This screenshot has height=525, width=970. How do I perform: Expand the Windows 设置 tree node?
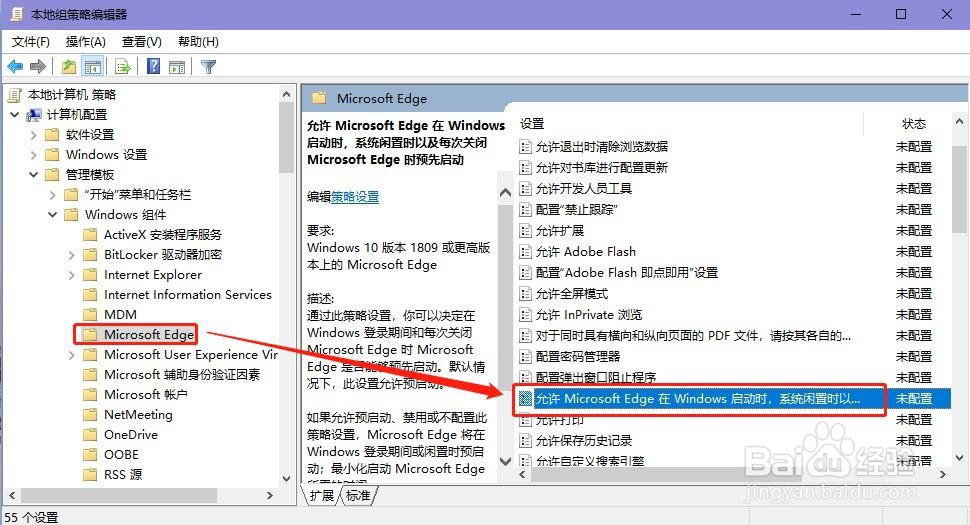pyautogui.click(x=33, y=155)
